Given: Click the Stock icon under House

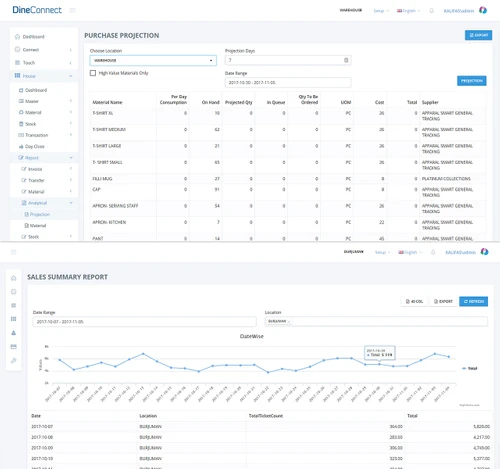Looking at the screenshot, I should point(21,124).
